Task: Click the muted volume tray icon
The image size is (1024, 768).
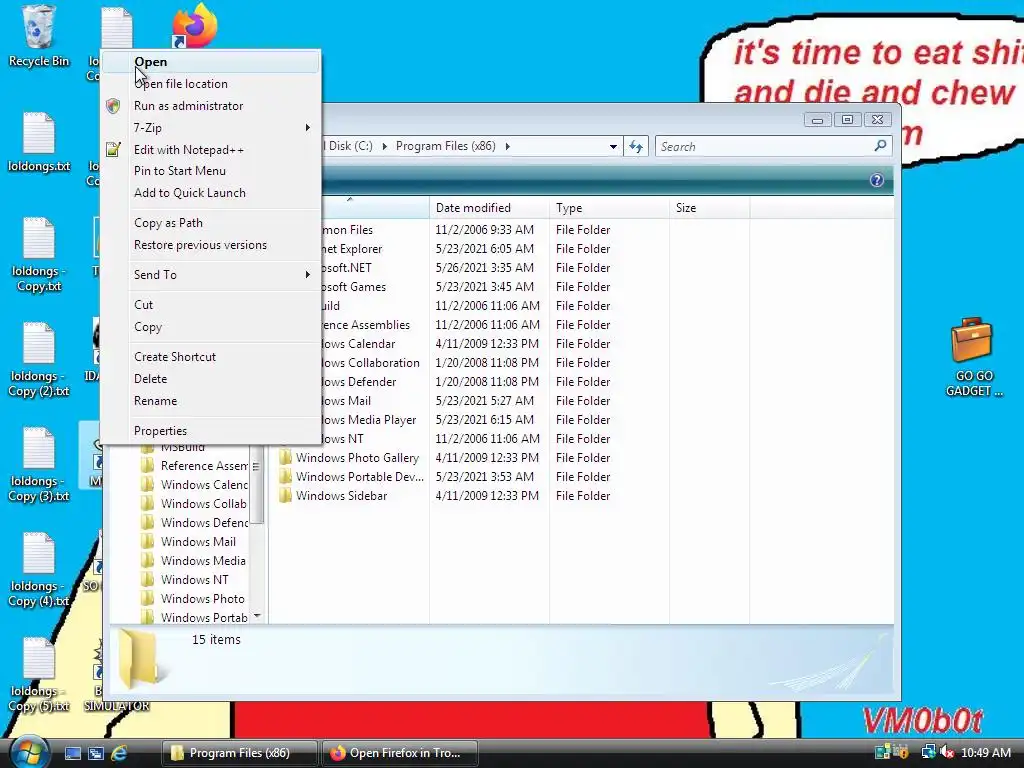Action: click(946, 753)
